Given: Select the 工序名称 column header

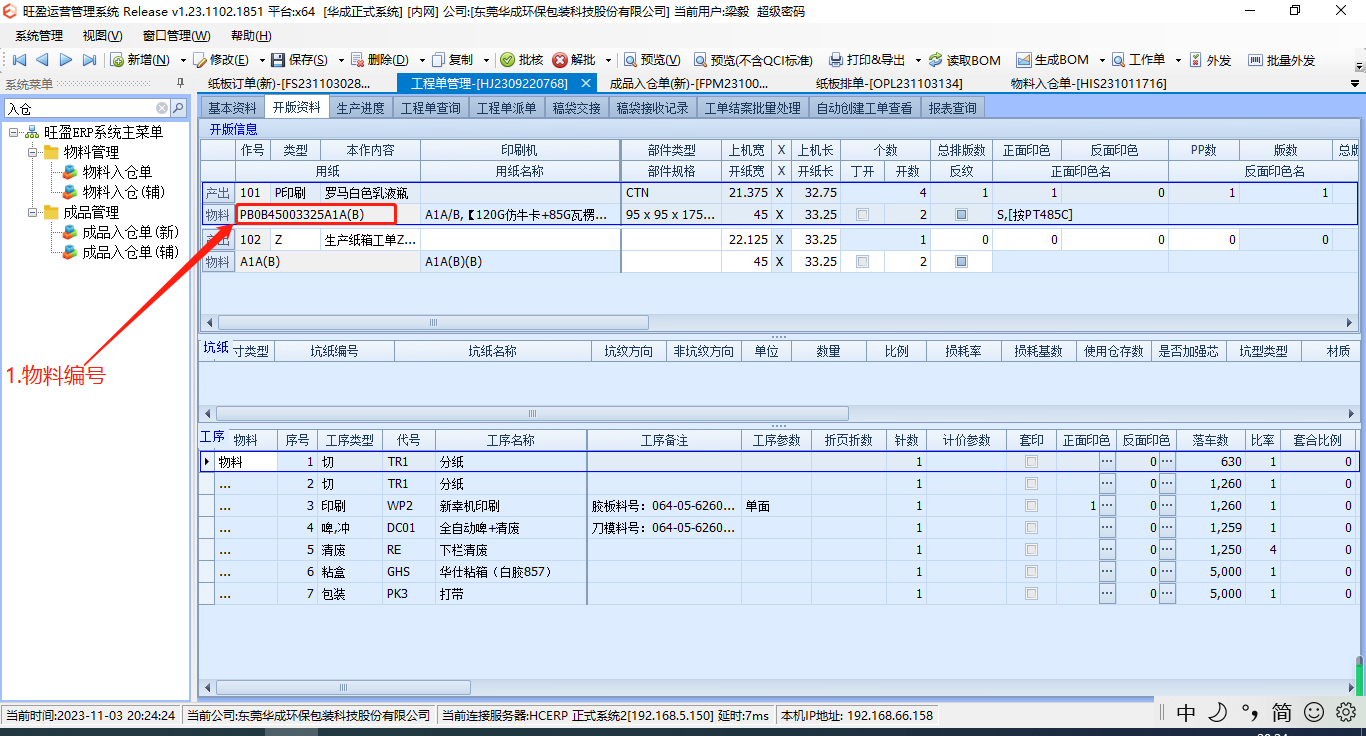Looking at the screenshot, I should 511,440.
